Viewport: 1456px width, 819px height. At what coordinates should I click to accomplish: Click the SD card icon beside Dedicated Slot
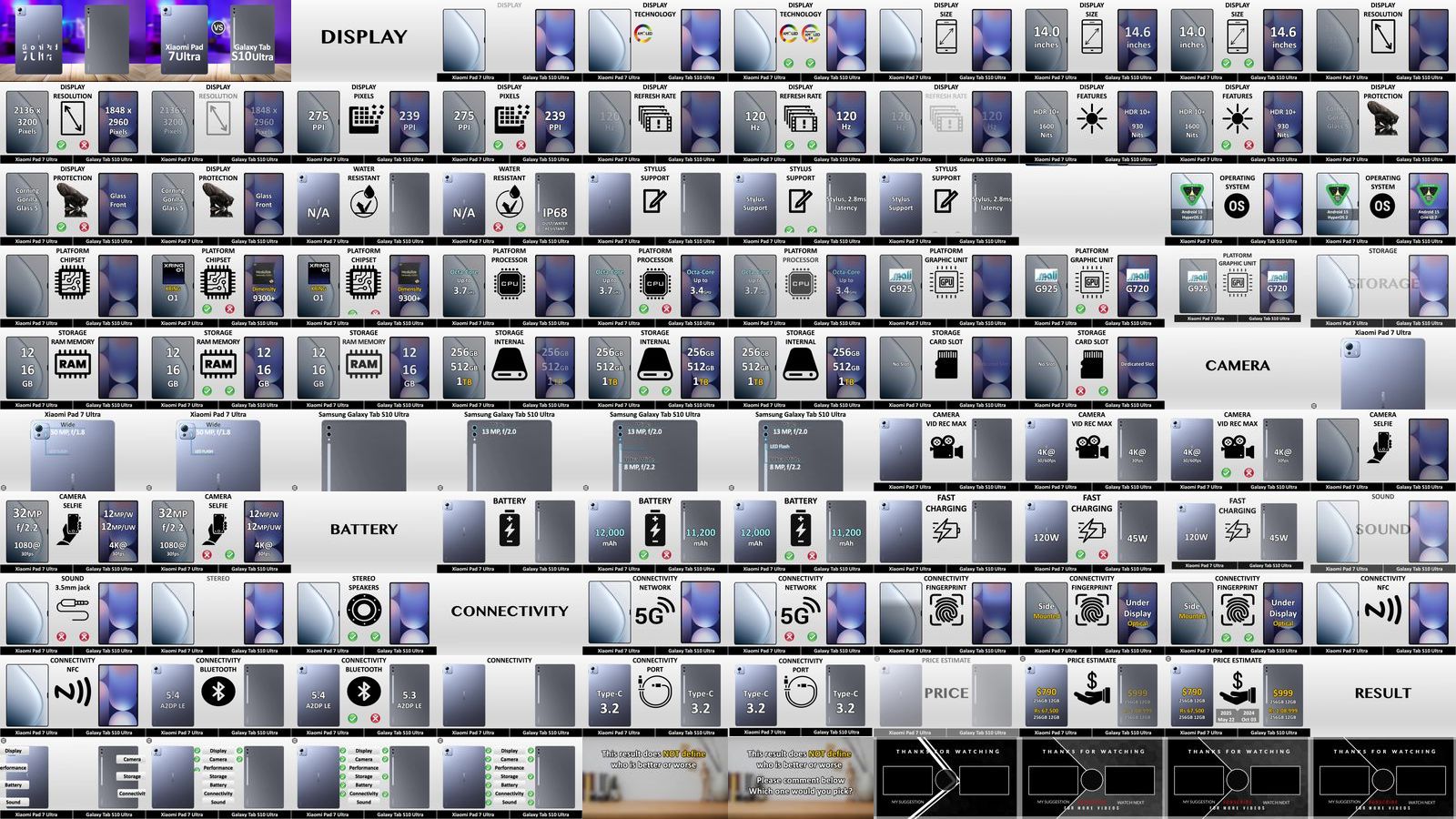click(1092, 365)
